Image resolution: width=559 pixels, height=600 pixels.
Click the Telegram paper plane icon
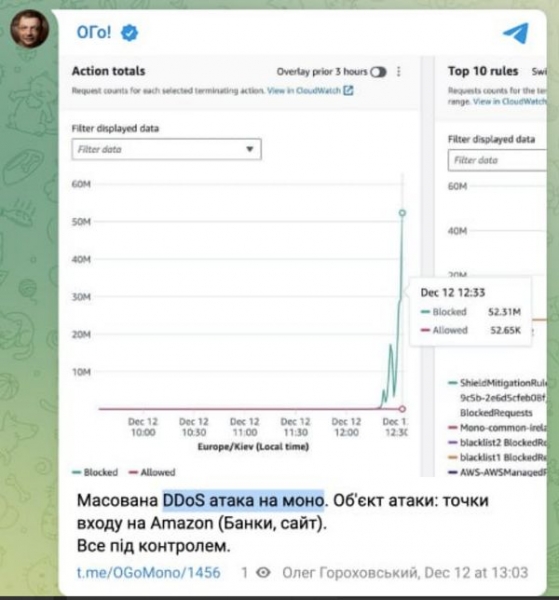(x=516, y=33)
